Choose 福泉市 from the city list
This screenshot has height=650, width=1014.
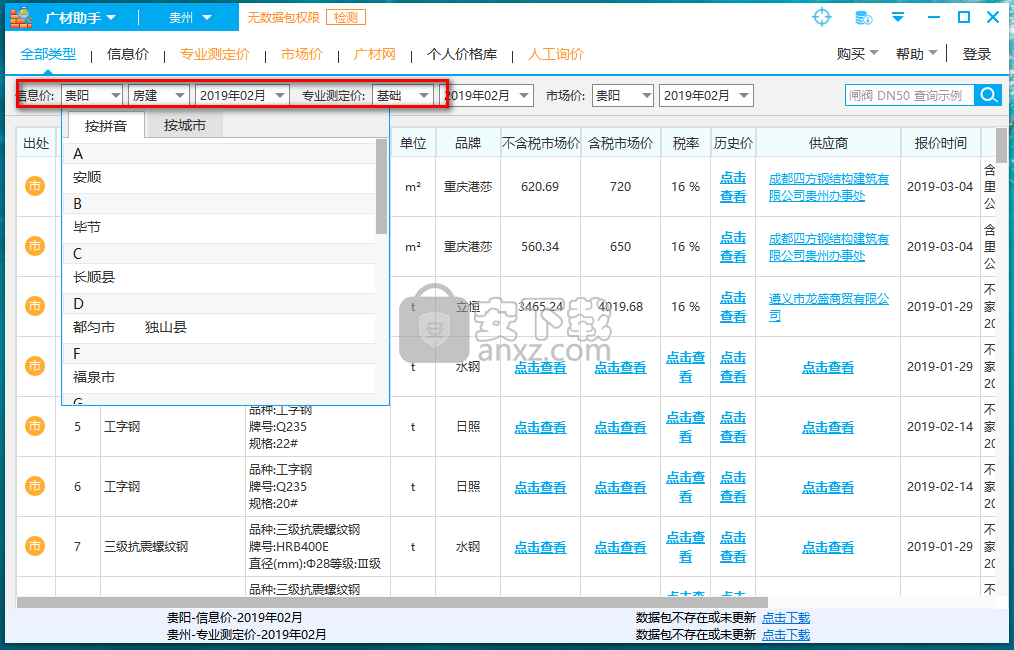(94, 377)
